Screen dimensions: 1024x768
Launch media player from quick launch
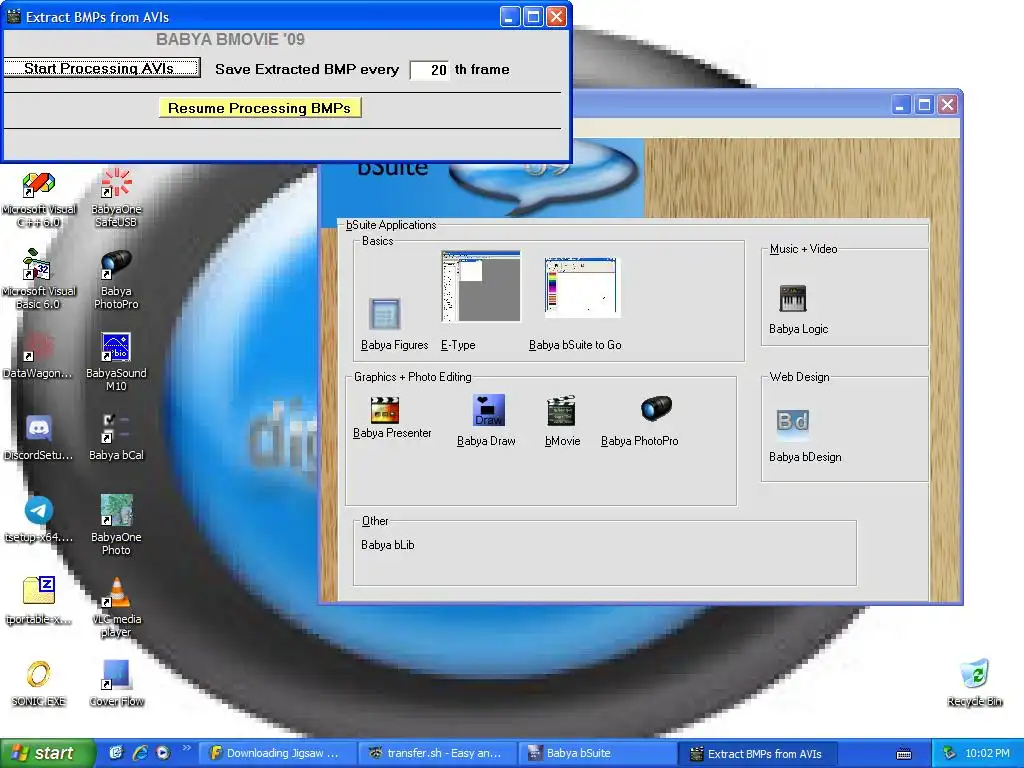[163, 753]
